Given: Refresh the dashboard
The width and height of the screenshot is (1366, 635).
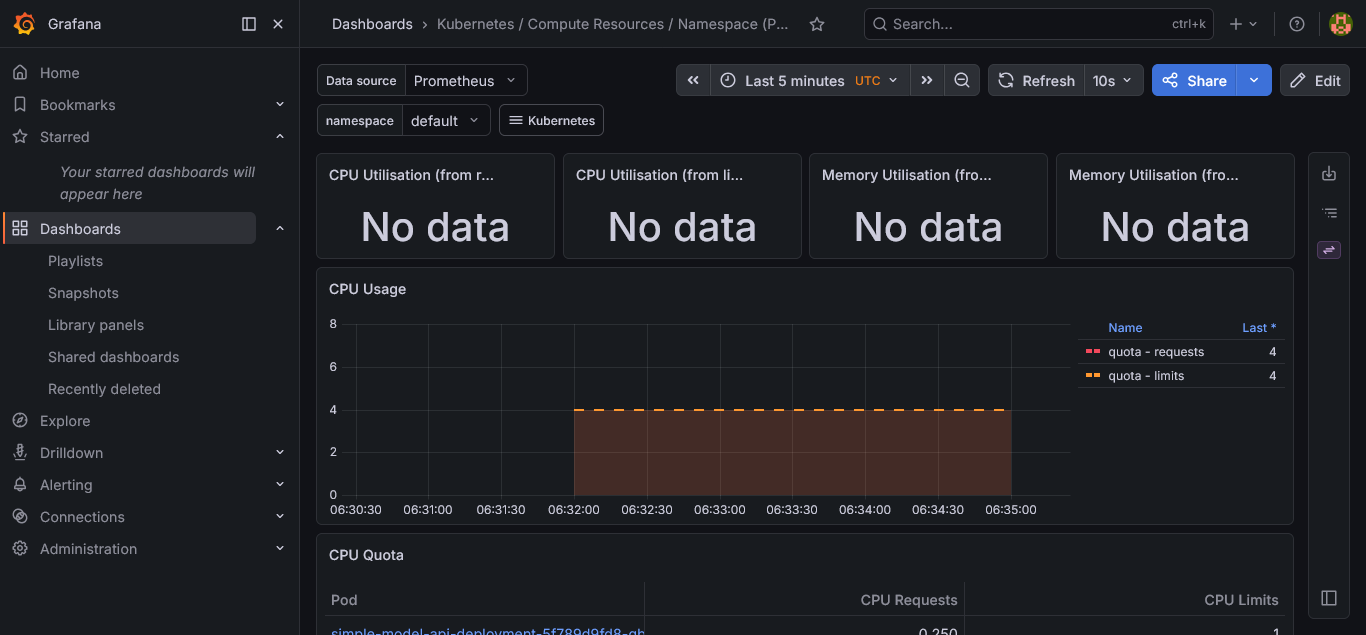Looking at the screenshot, I should click(1036, 81).
